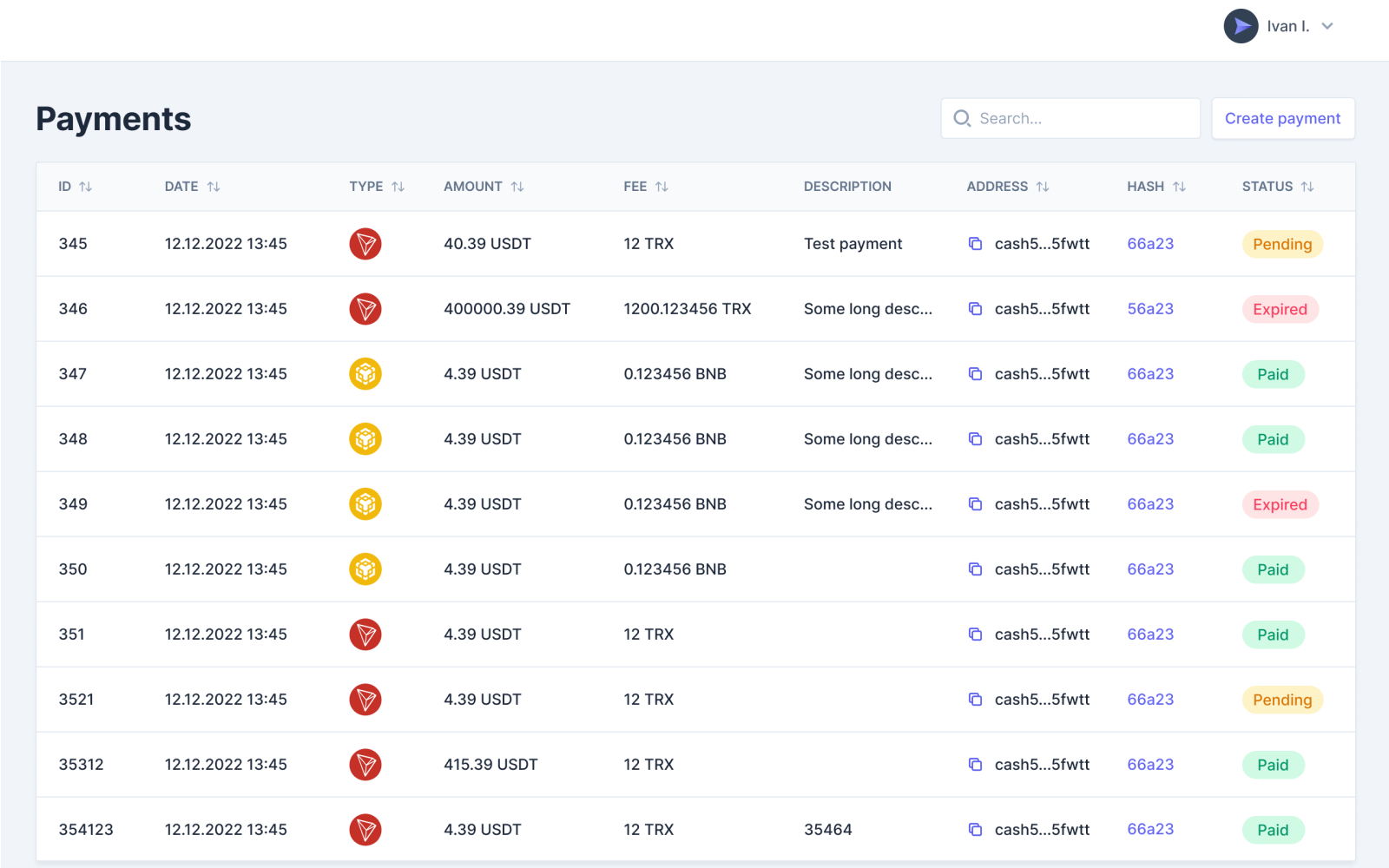Click the Create payment button
The height and width of the screenshot is (868, 1389).
(x=1283, y=118)
